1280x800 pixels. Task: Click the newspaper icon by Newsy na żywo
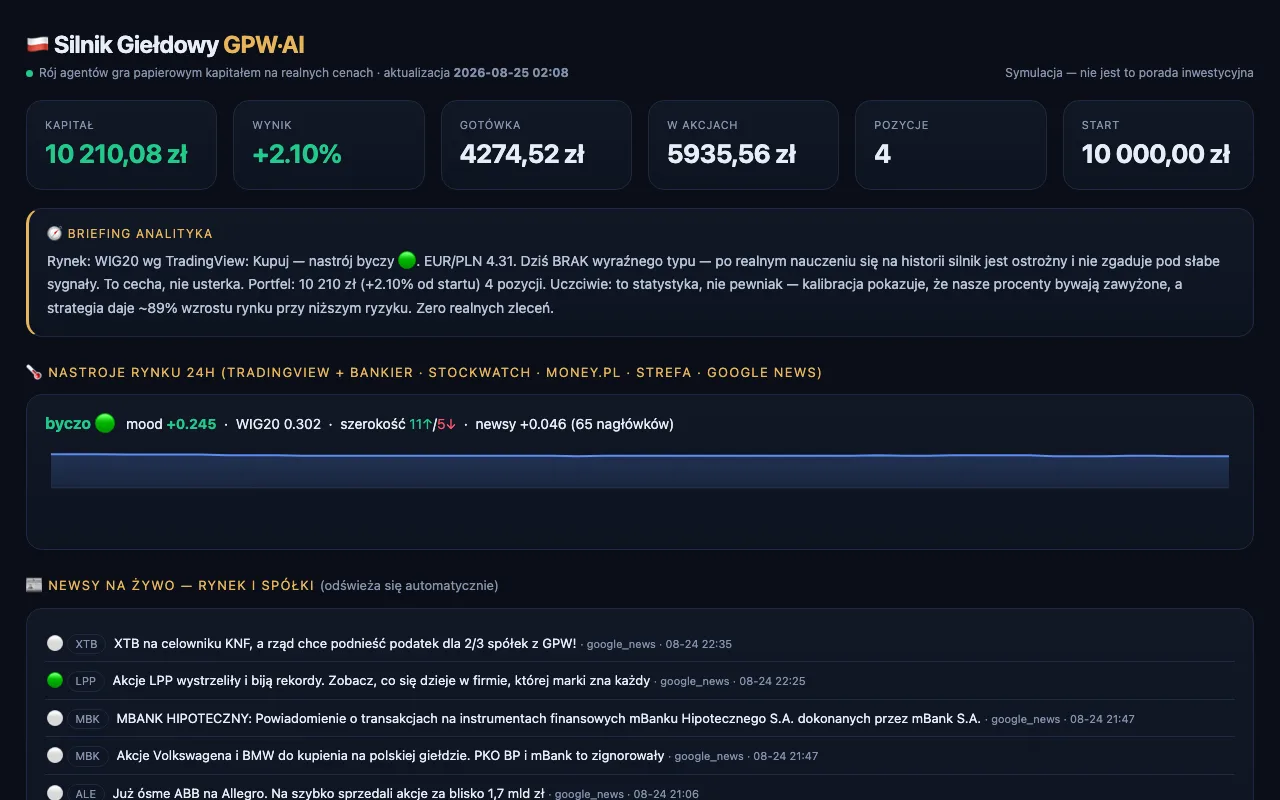(34, 585)
